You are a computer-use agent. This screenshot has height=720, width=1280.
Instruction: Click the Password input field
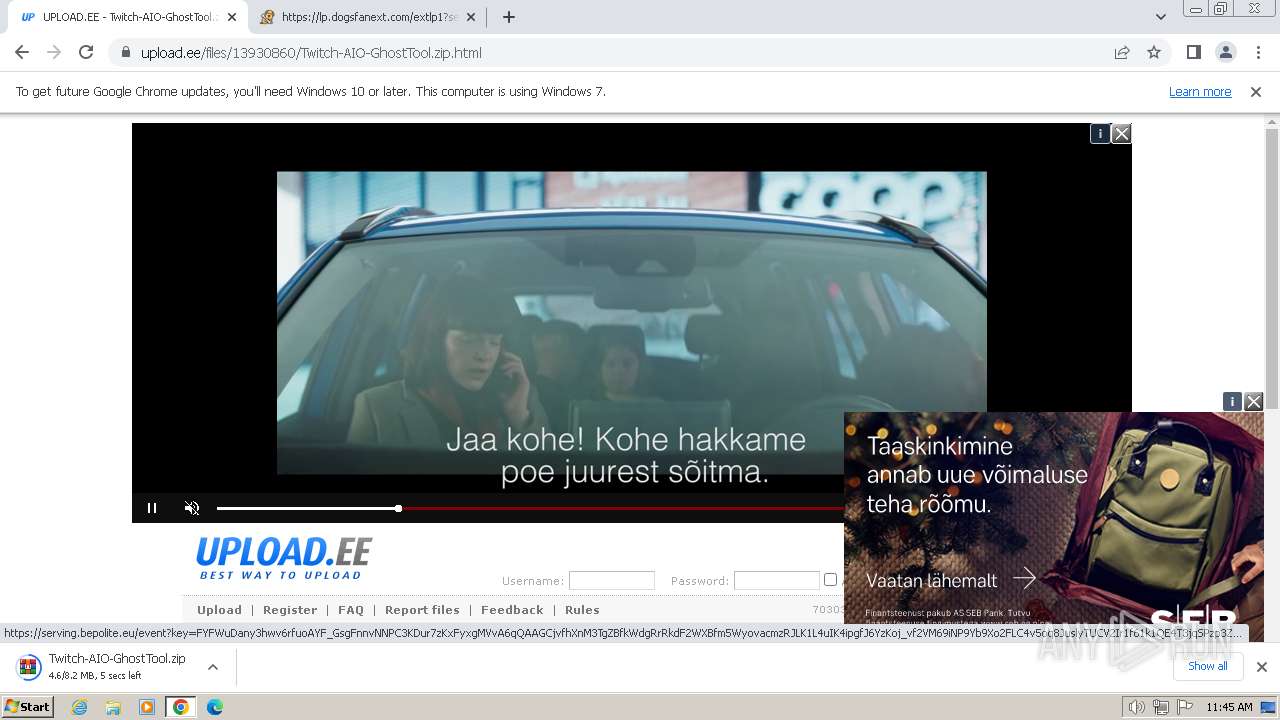(776, 580)
